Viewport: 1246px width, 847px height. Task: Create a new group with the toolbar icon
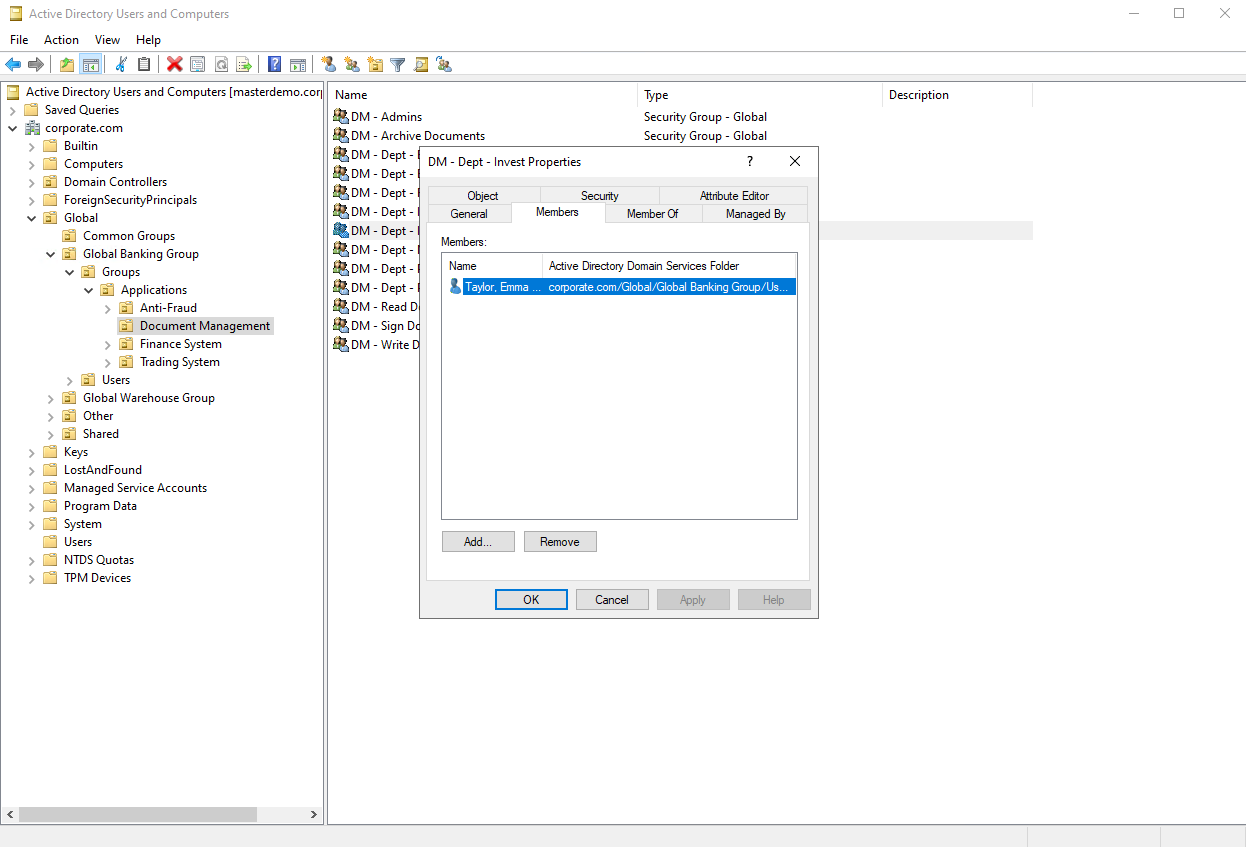[352, 65]
